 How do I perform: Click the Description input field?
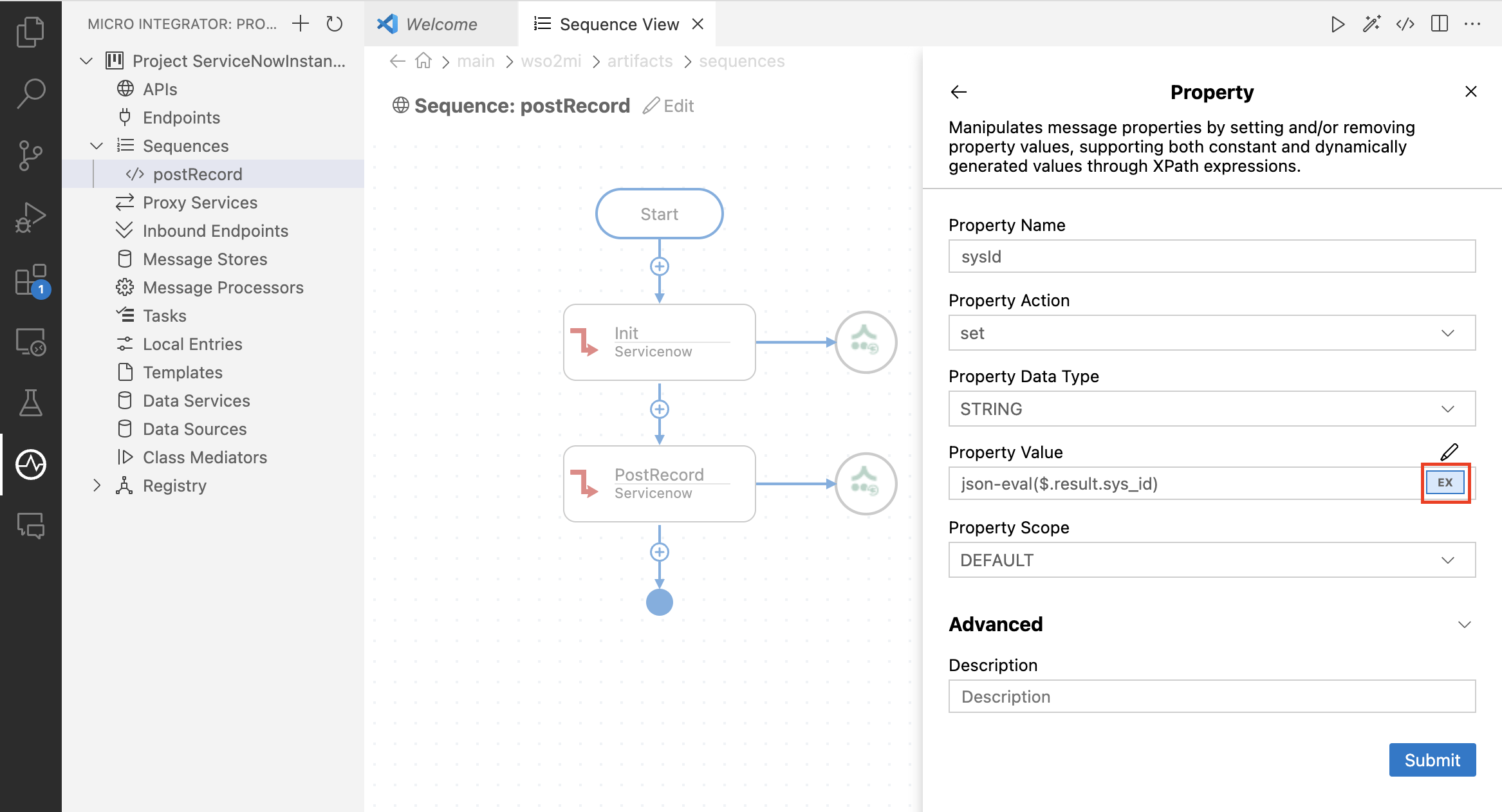tap(1212, 697)
